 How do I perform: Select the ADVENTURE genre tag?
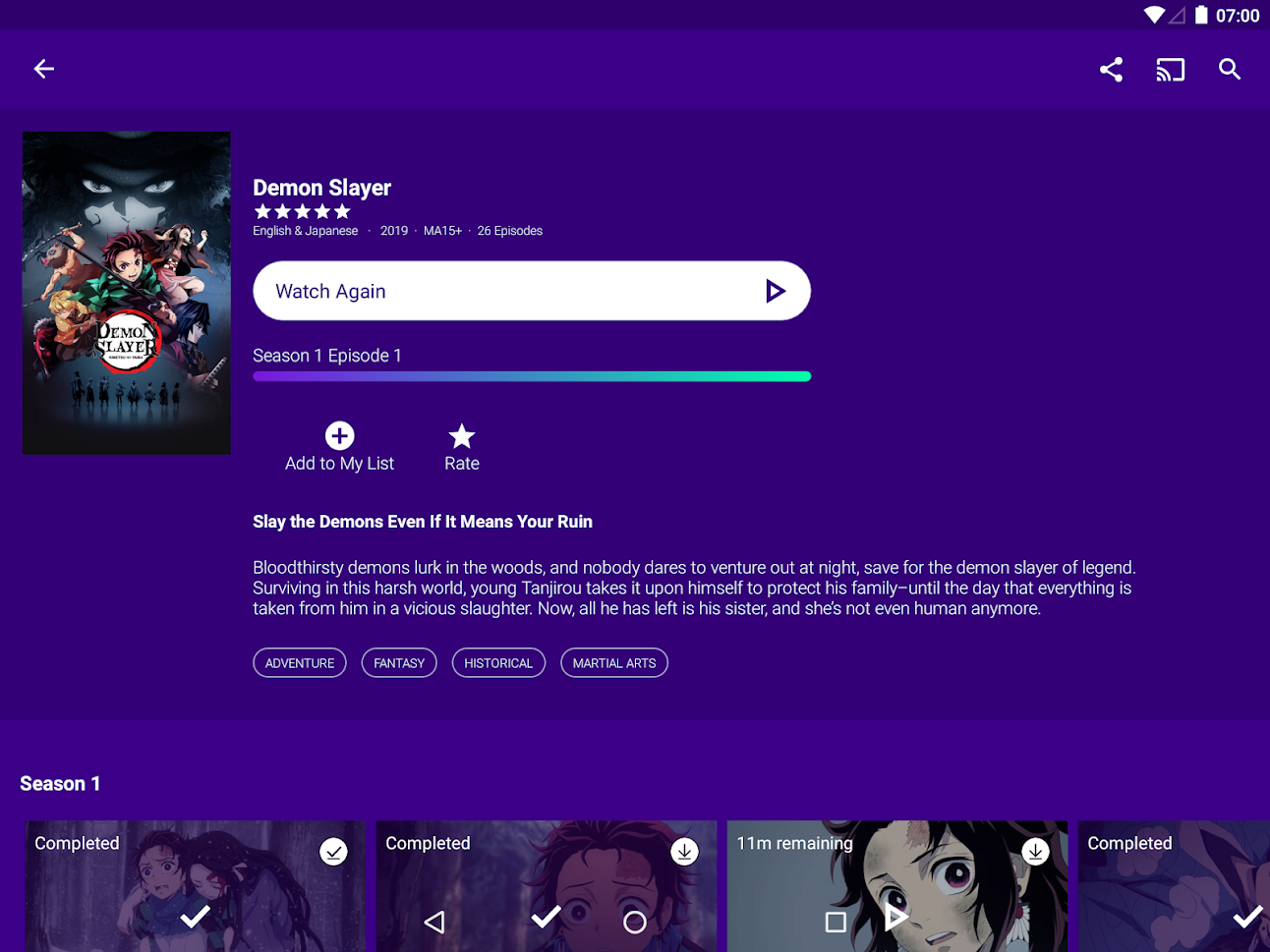[x=300, y=663]
